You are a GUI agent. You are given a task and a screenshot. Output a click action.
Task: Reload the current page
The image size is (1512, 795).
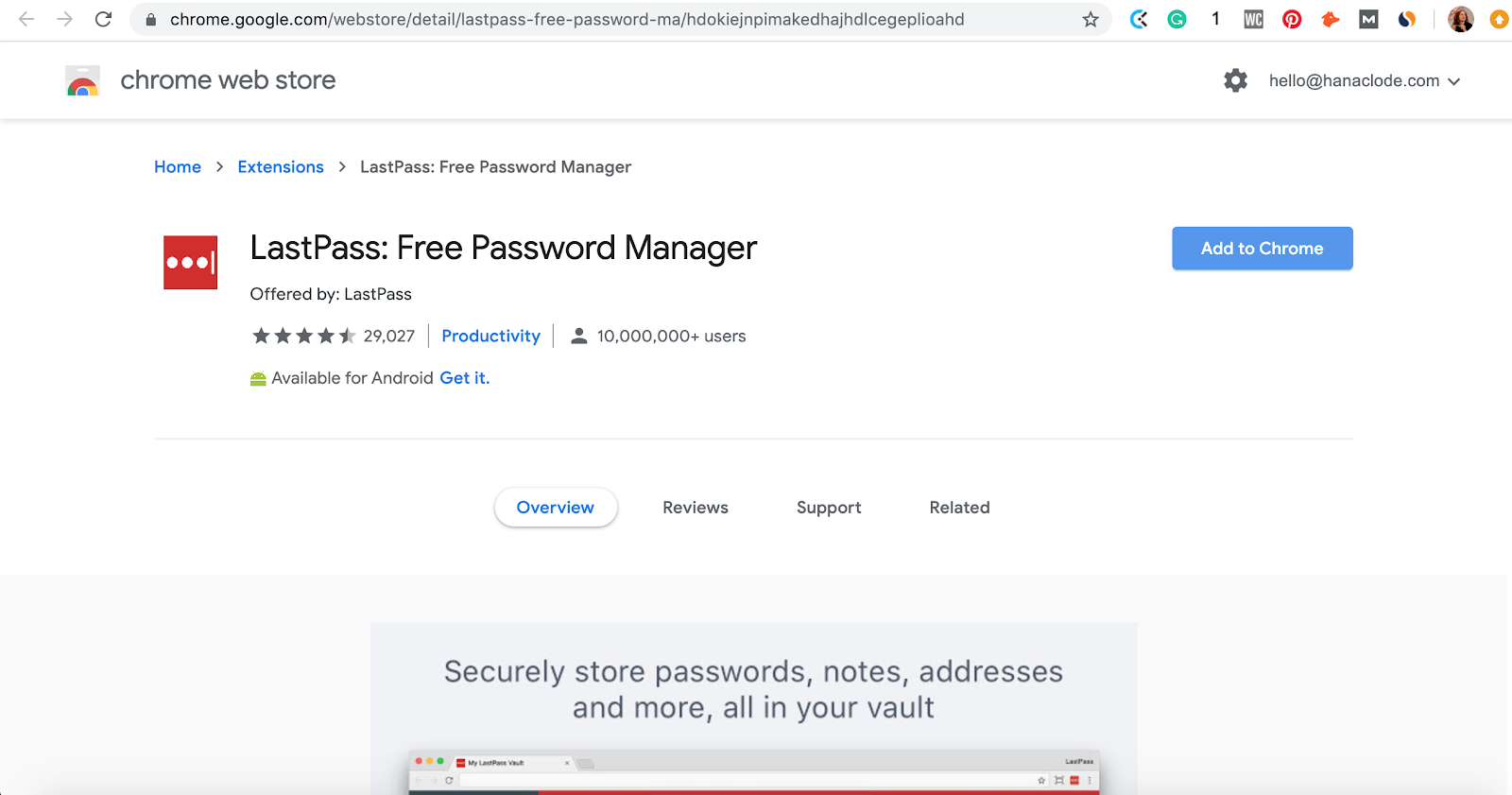pyautogui.click(x=104, y=19)
